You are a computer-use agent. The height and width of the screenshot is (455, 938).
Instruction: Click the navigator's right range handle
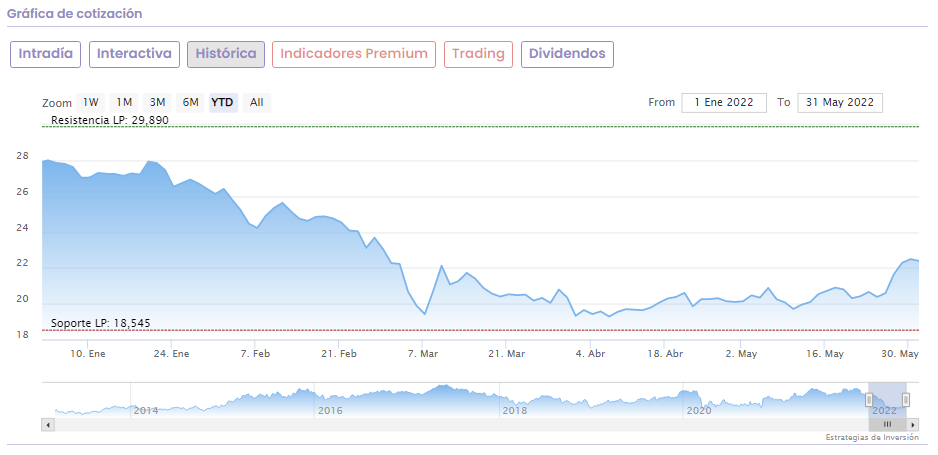pyautogui.click(x=905, y=400)
